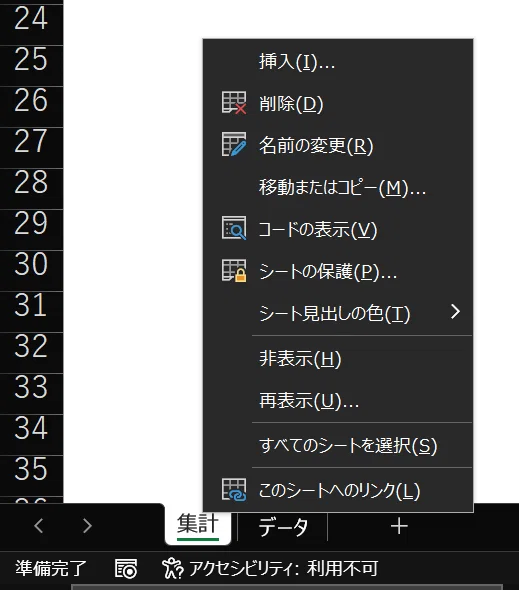
Task: Switch to the データ sheet tab
Action: point(283,526)
